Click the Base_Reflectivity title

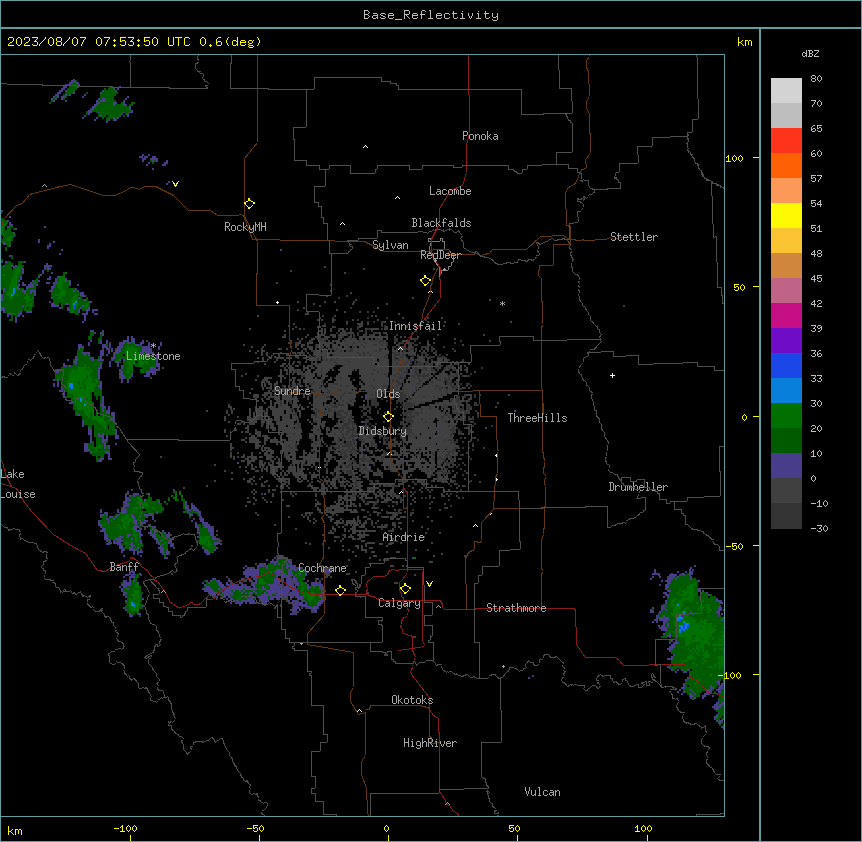[431, 15]
